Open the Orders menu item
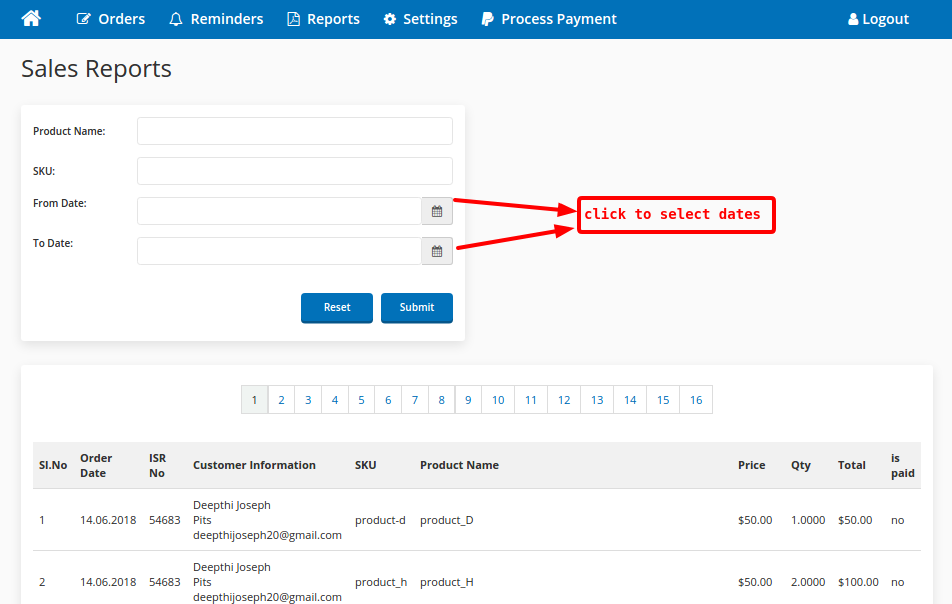Screen dimensions: 952x604 pyautogui.click(x=110, y=19)
